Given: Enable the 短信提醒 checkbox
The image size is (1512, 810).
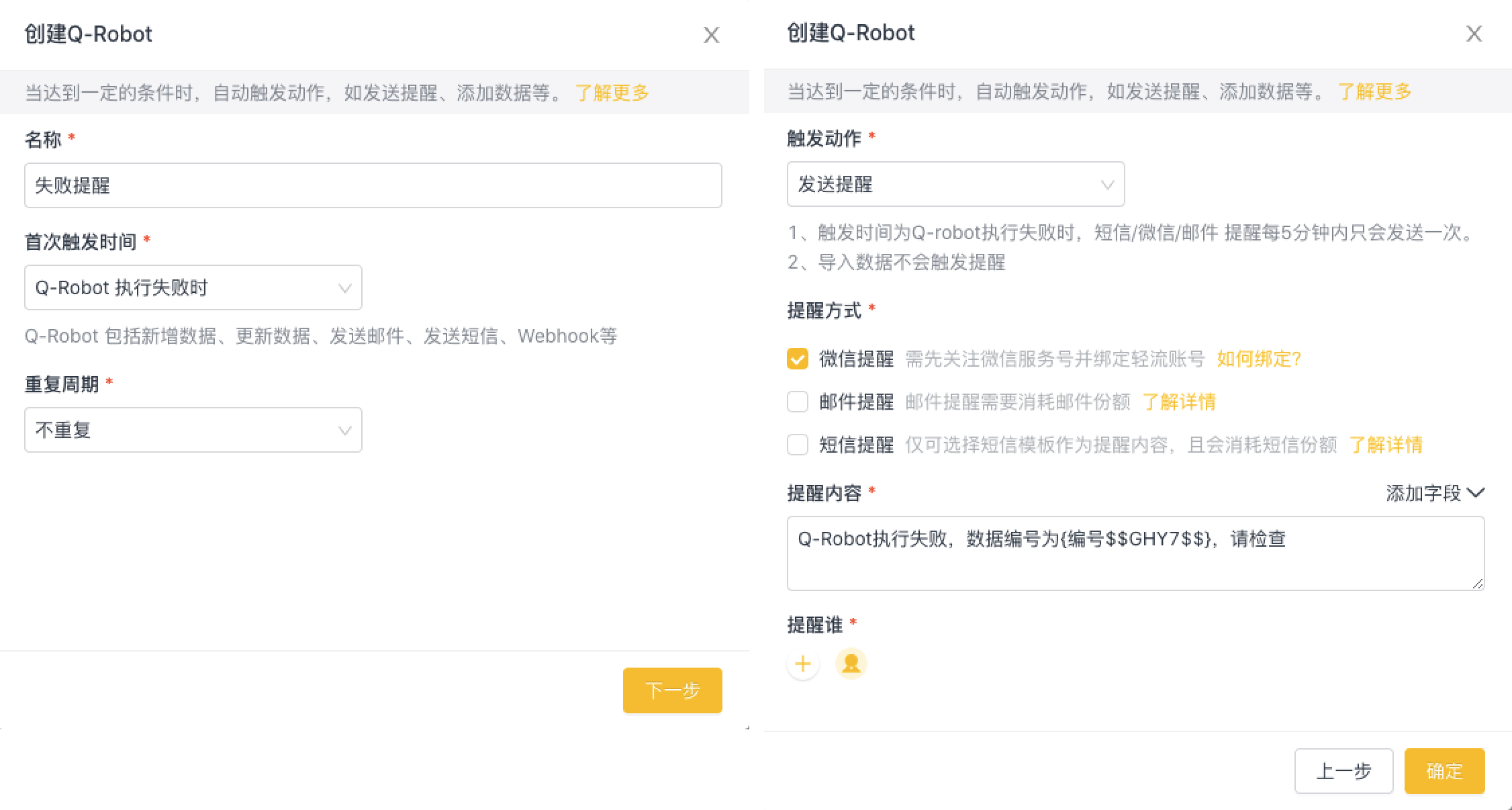Looking at the screenshot, I should tap(797, 445).
